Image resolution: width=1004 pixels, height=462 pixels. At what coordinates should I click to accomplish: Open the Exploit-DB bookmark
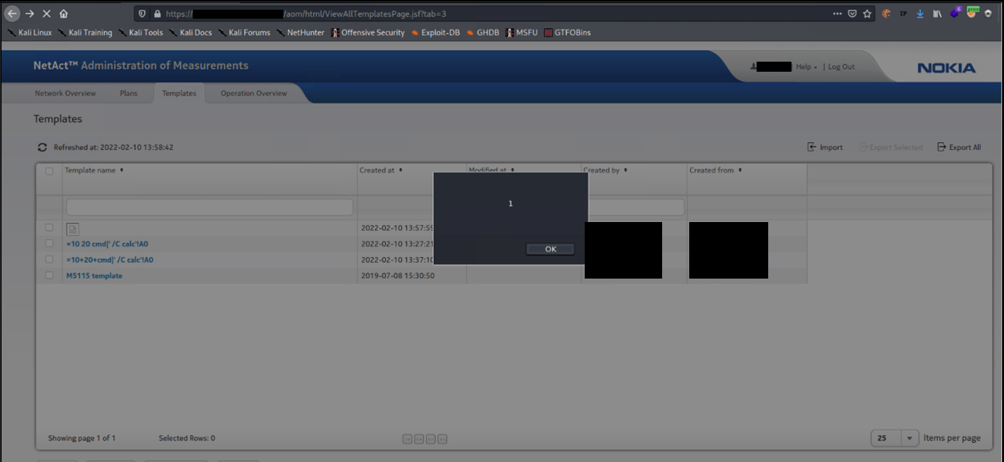click(435, 33)
